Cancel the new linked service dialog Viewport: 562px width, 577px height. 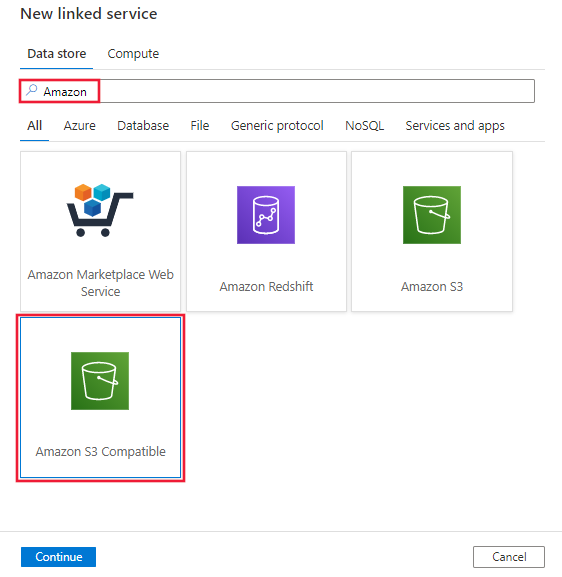click(509, 557)
